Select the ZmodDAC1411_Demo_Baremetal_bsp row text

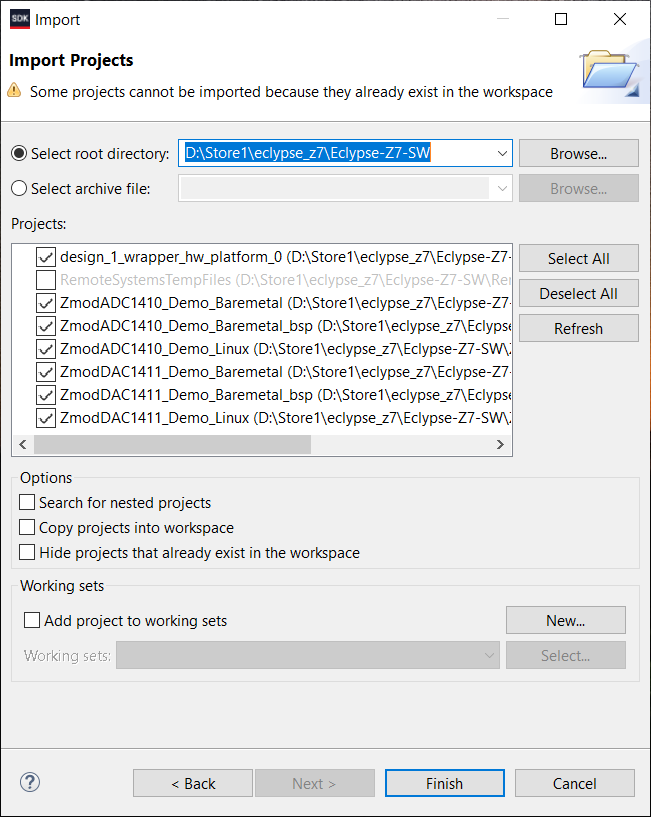(x=285, y=394)
